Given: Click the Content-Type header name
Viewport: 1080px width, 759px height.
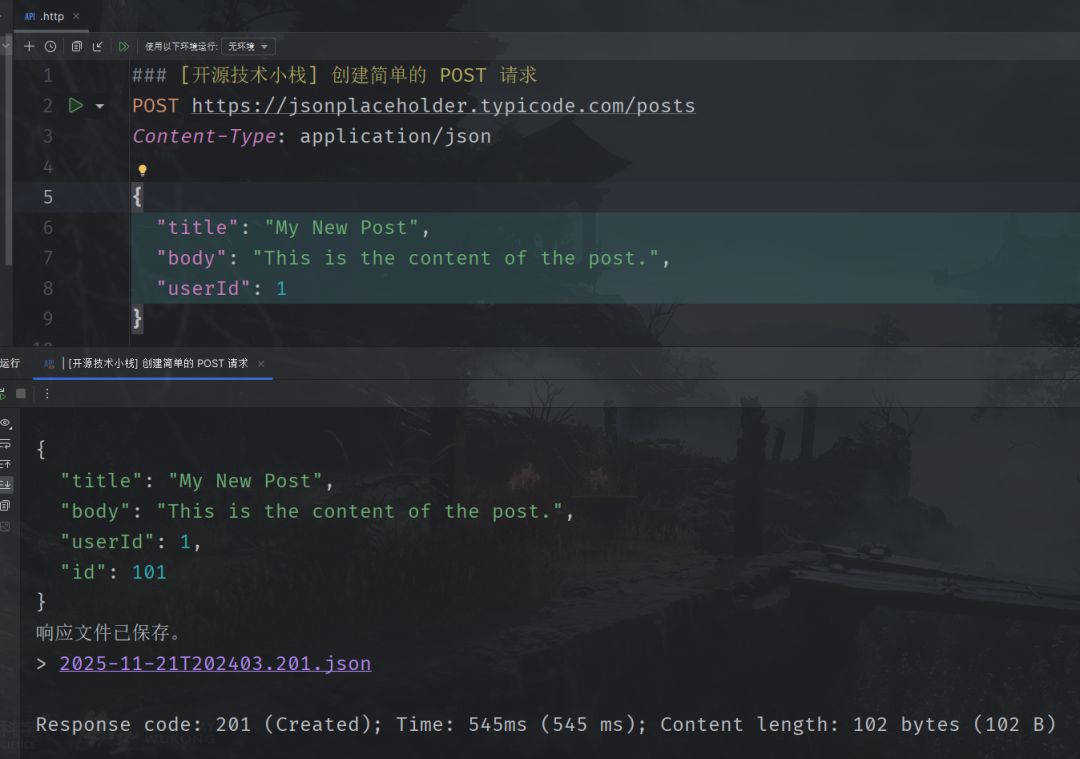Looking at the screenshot, I should 205,136.
